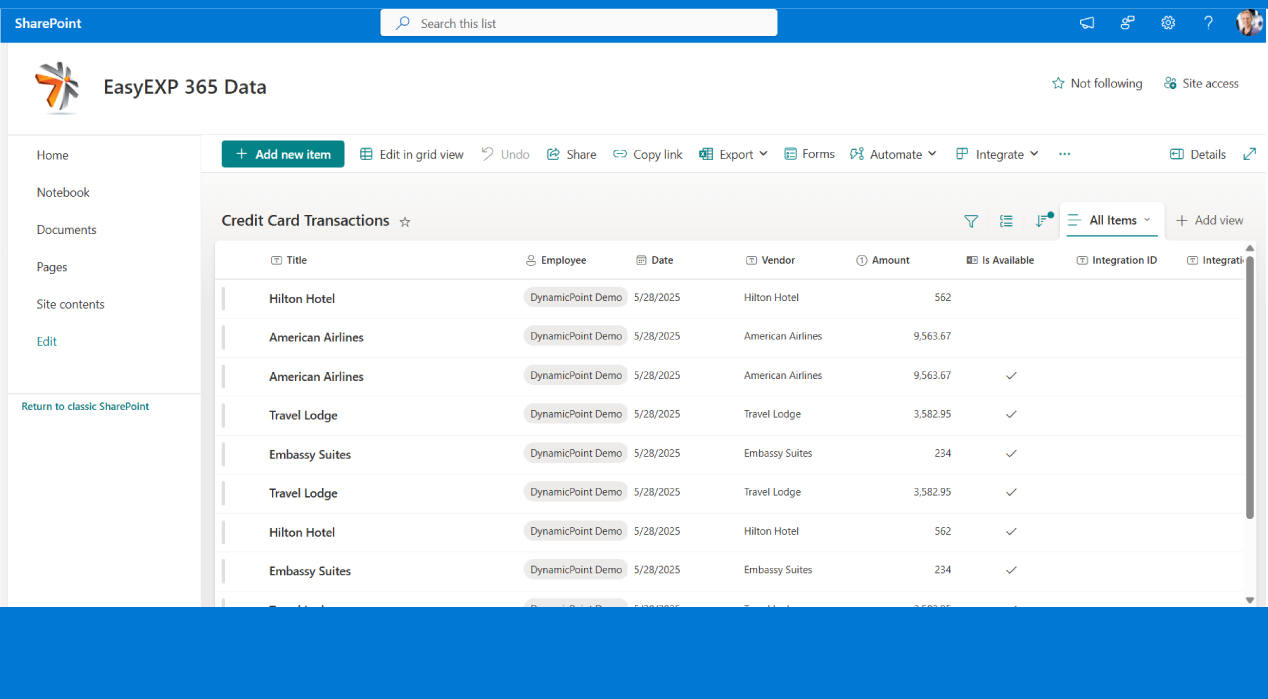The width and height of the screenshot is (1268, 699).
Task: Click Copy link
Action: point(648,154)
